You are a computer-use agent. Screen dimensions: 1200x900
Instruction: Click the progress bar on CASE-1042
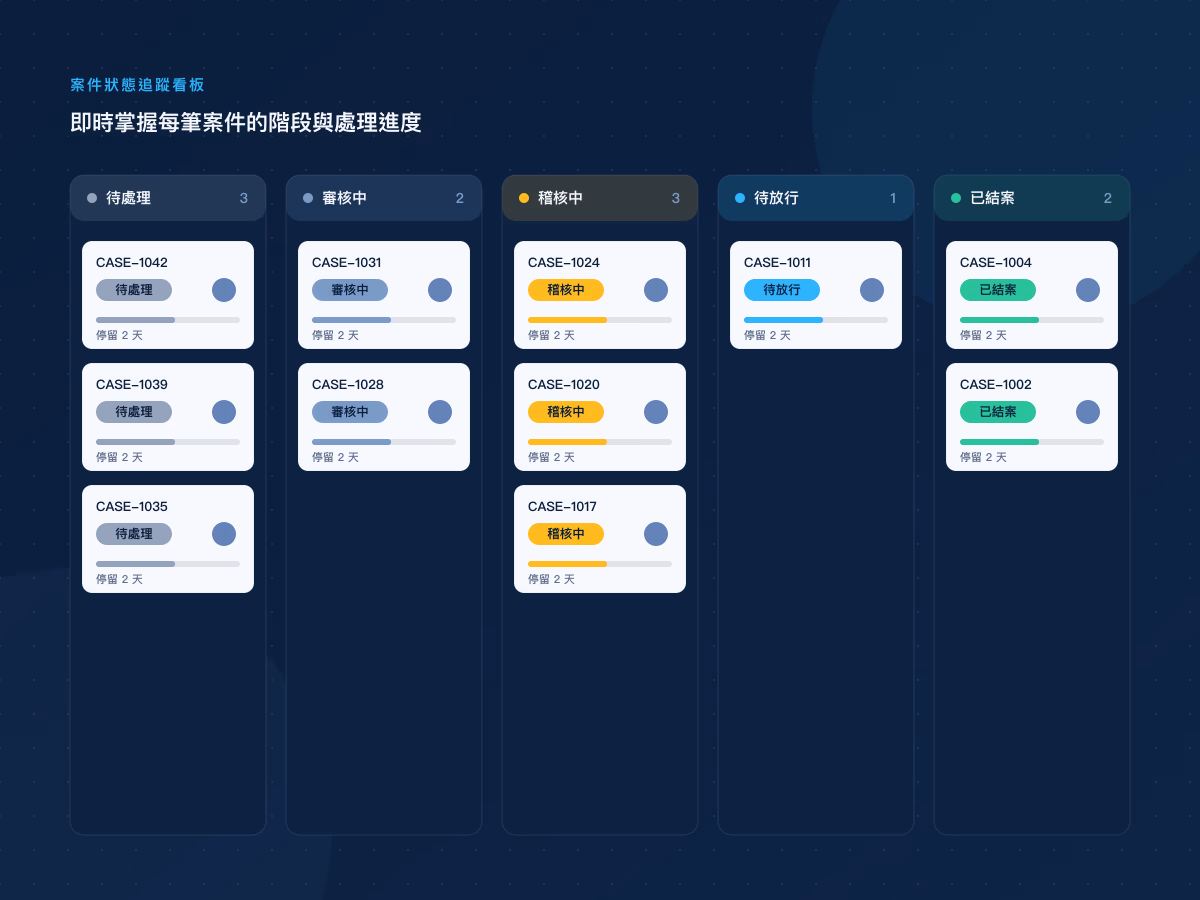click(168, 320)
